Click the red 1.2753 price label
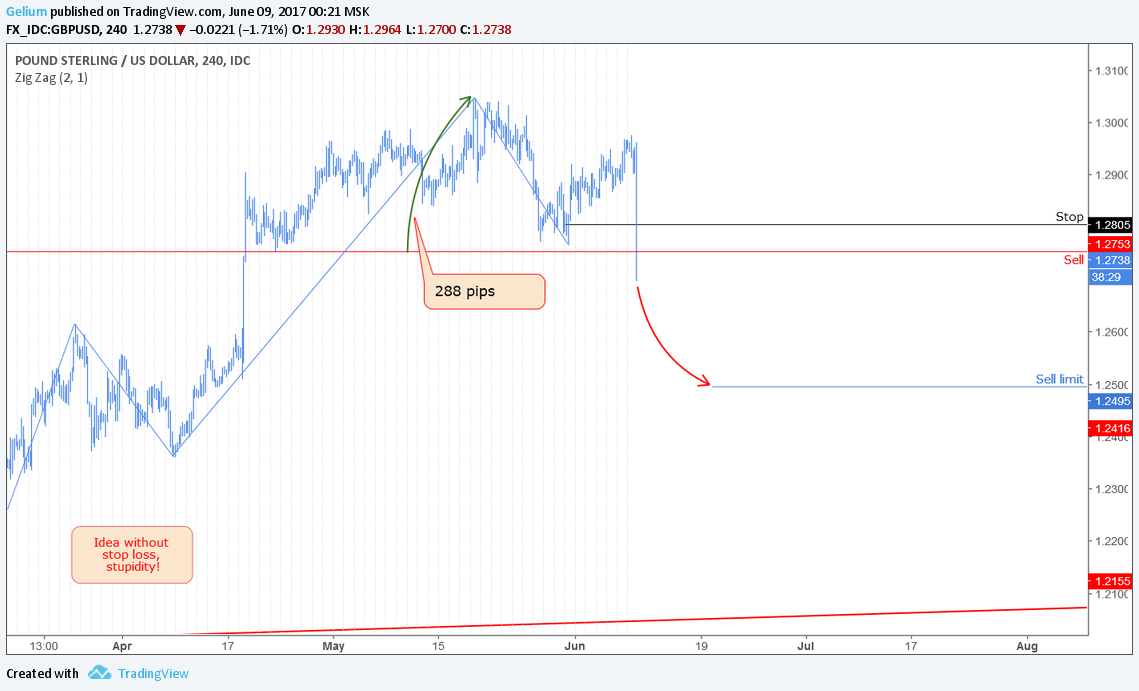1139x691 pixels. click(1112, 244)
